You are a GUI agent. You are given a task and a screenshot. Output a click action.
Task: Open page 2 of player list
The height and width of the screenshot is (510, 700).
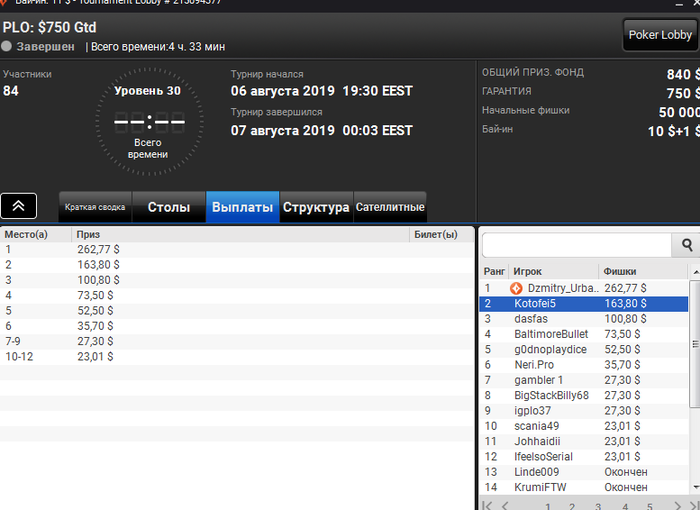[572, 507]
